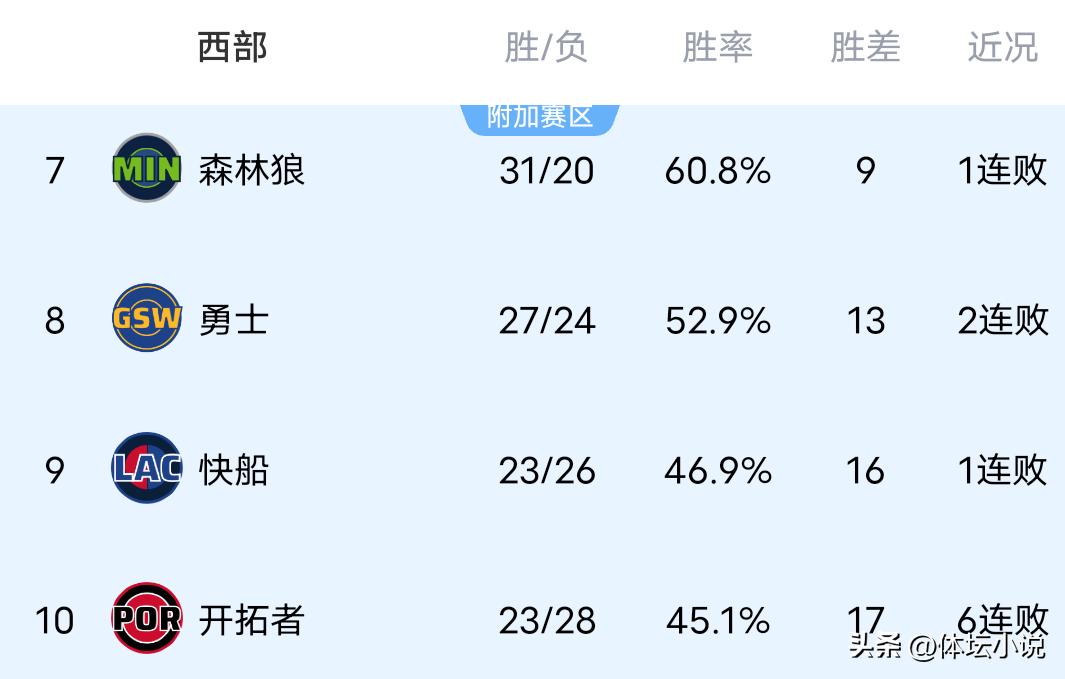Click the 西部 conference header
The image size is (1065, 679).
(x=232, y=47)
